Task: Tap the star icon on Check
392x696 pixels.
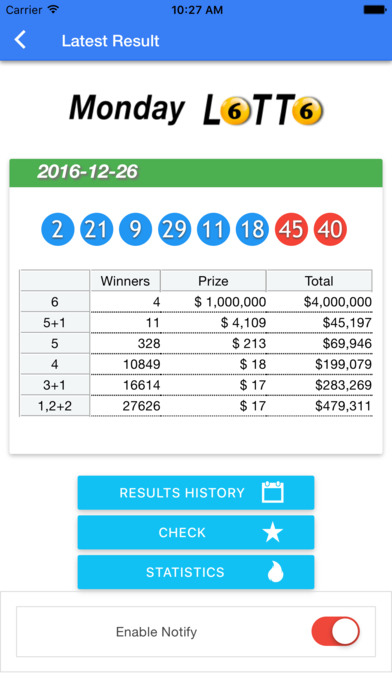Action: click(273, 532)
